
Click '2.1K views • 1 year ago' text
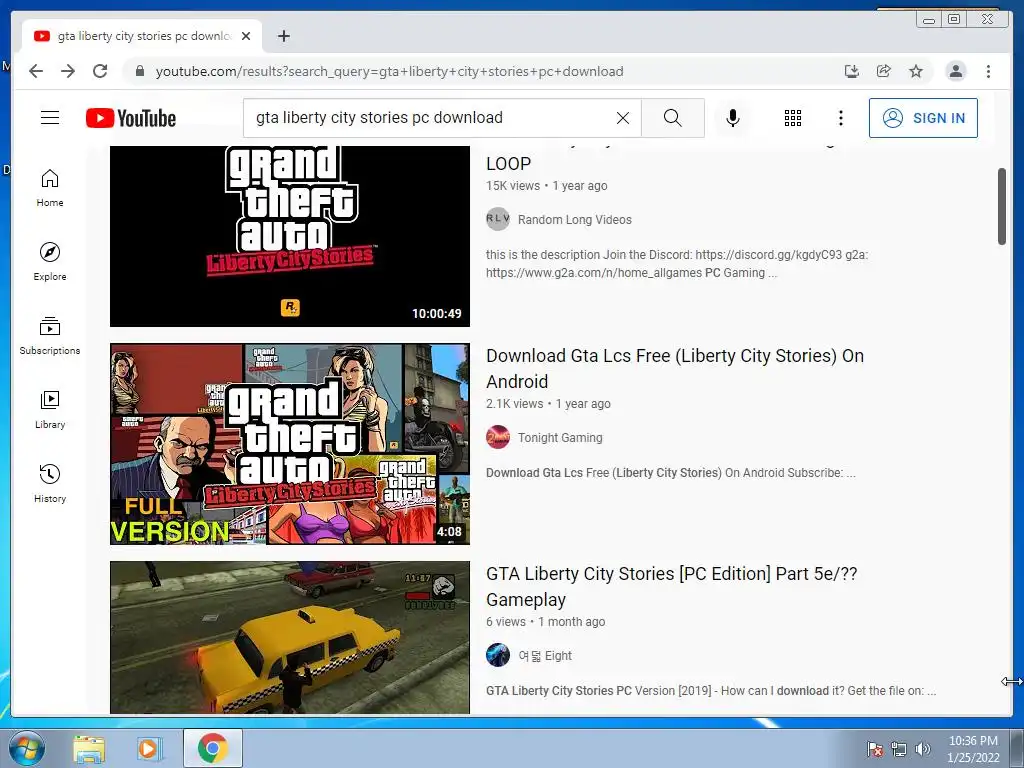pyautogui.click(x=548, y=404)
